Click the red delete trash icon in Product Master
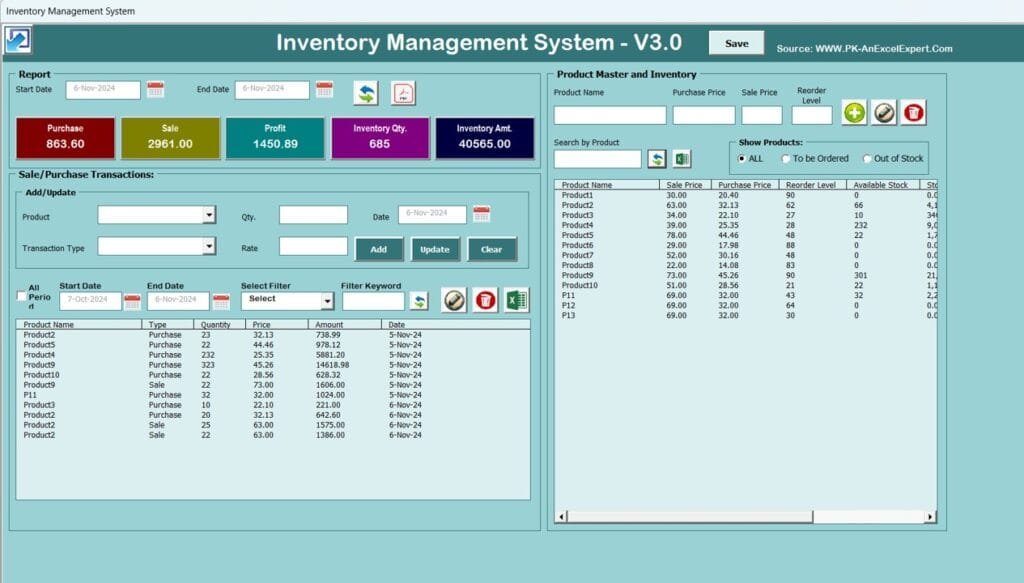Screen dimensions: 1024x583 coord(914,112)
